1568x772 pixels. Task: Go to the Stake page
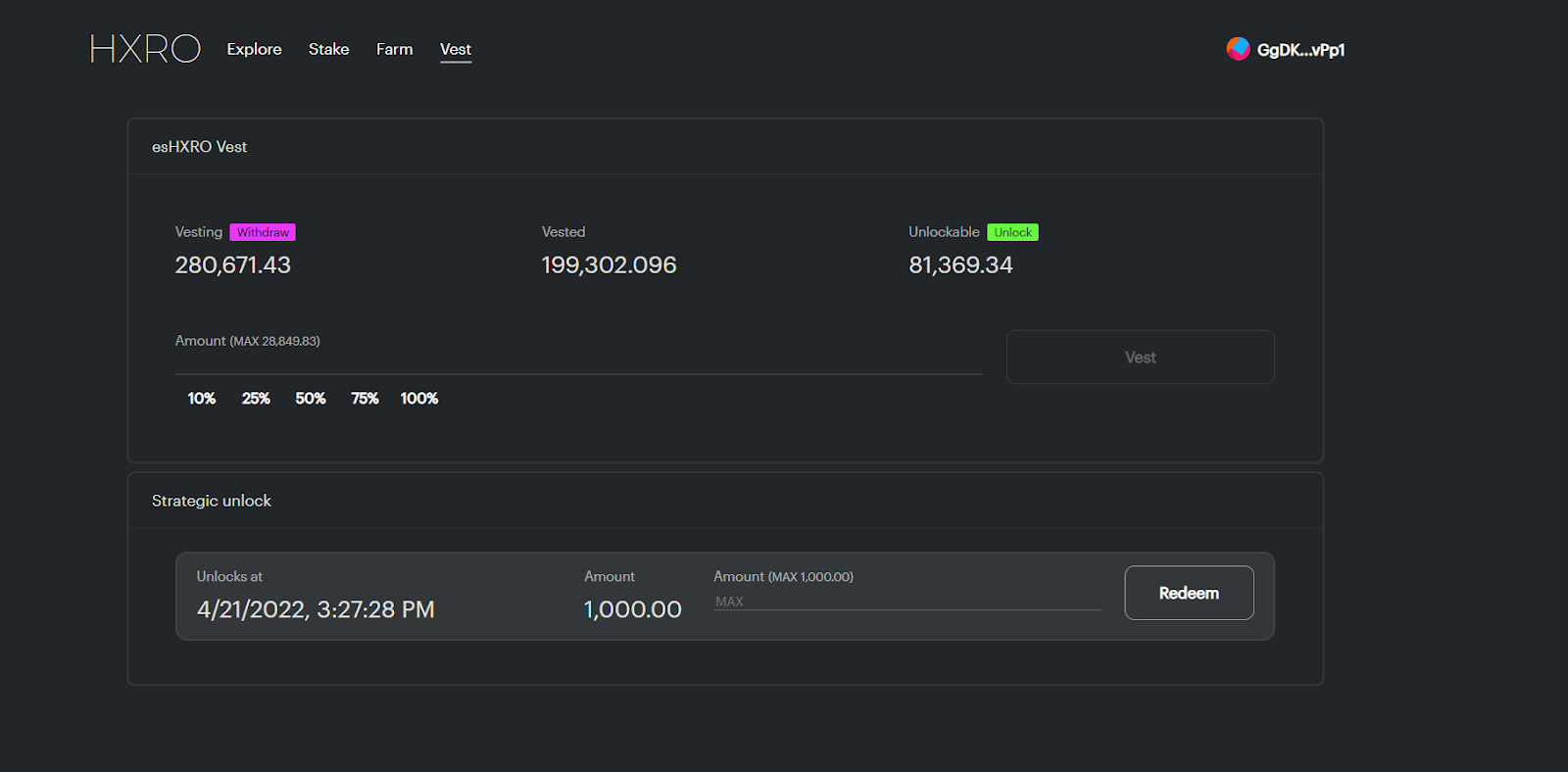pyautogui.click(x=328, y=49)
